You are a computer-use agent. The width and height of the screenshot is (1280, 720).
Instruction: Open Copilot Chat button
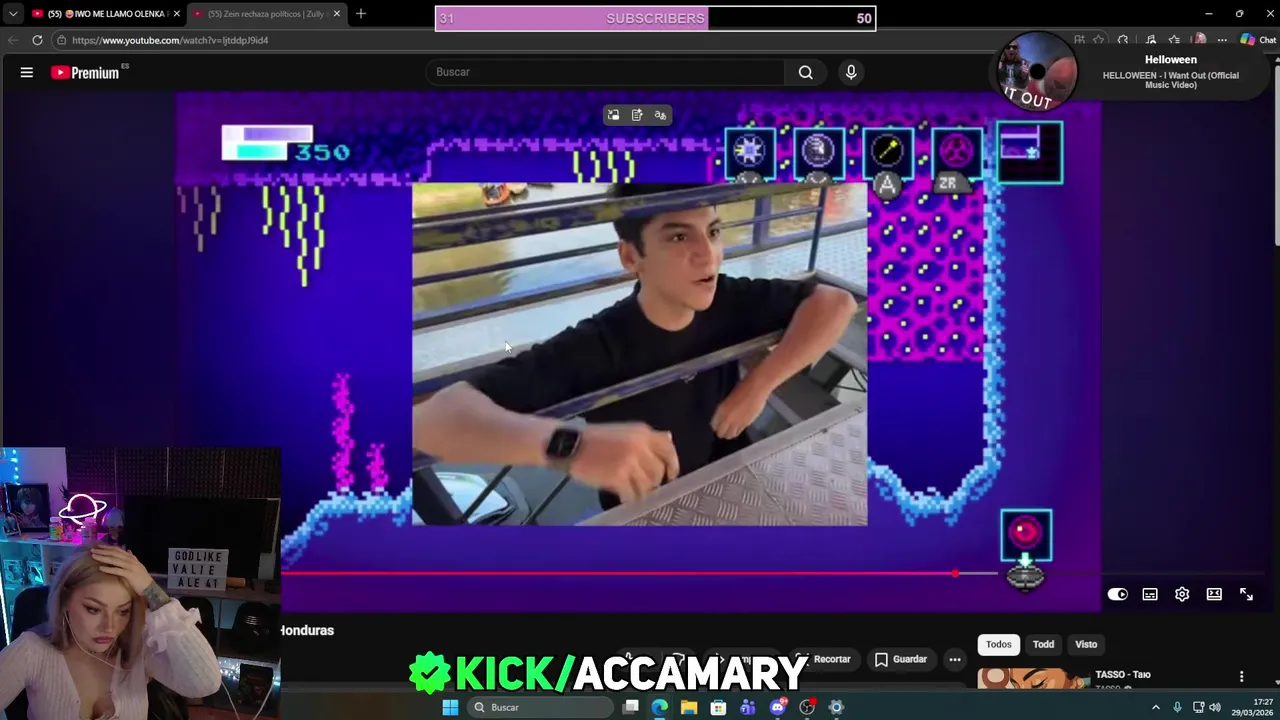point(1258,40)
